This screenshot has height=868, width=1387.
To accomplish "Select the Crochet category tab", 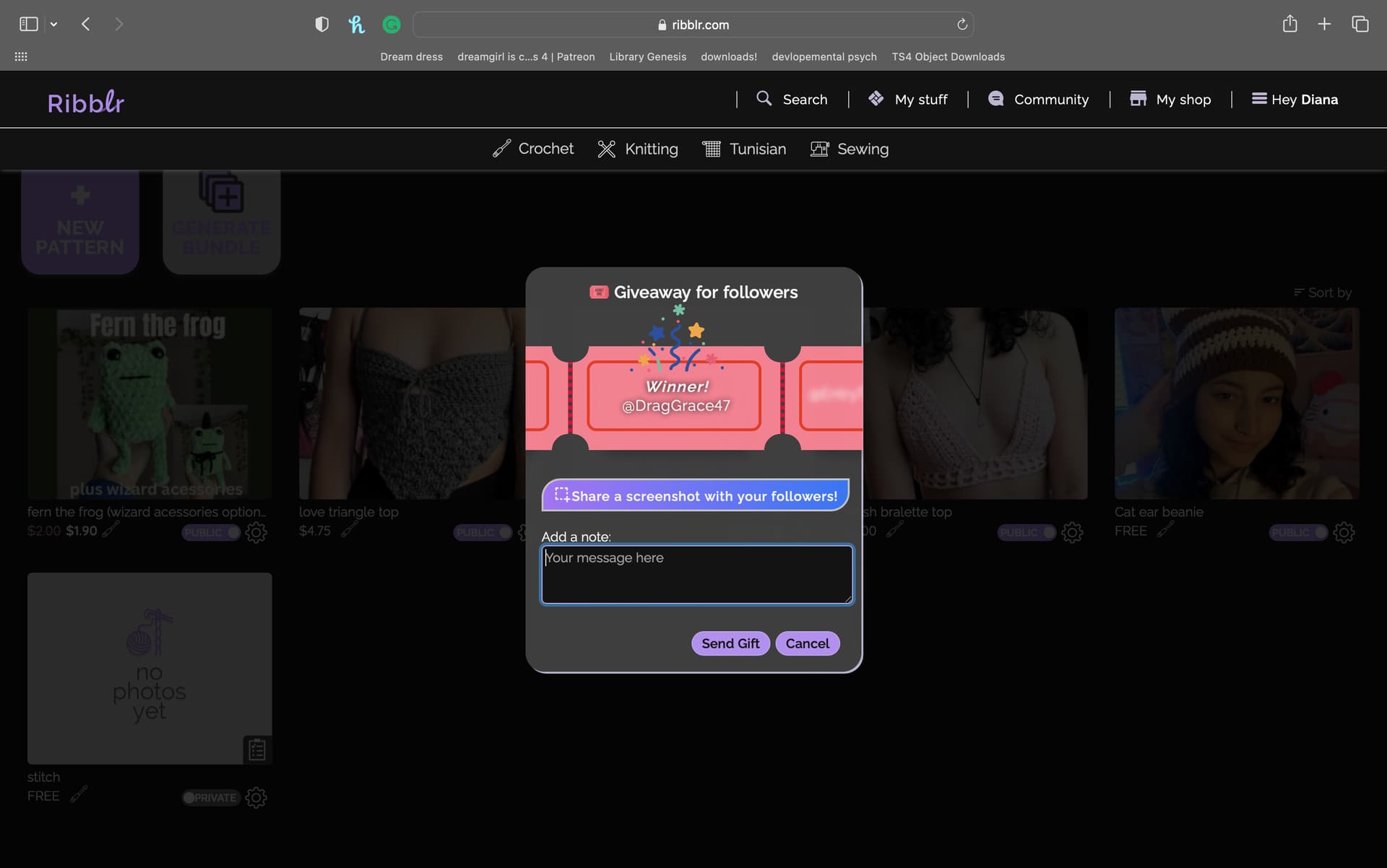I will [x=533, y=149].
